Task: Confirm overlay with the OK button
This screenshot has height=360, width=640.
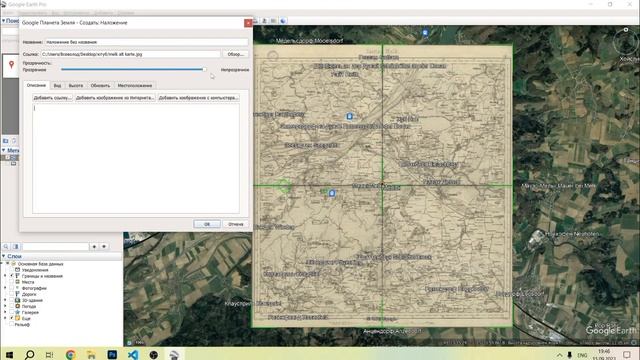Action: point(207,224)
